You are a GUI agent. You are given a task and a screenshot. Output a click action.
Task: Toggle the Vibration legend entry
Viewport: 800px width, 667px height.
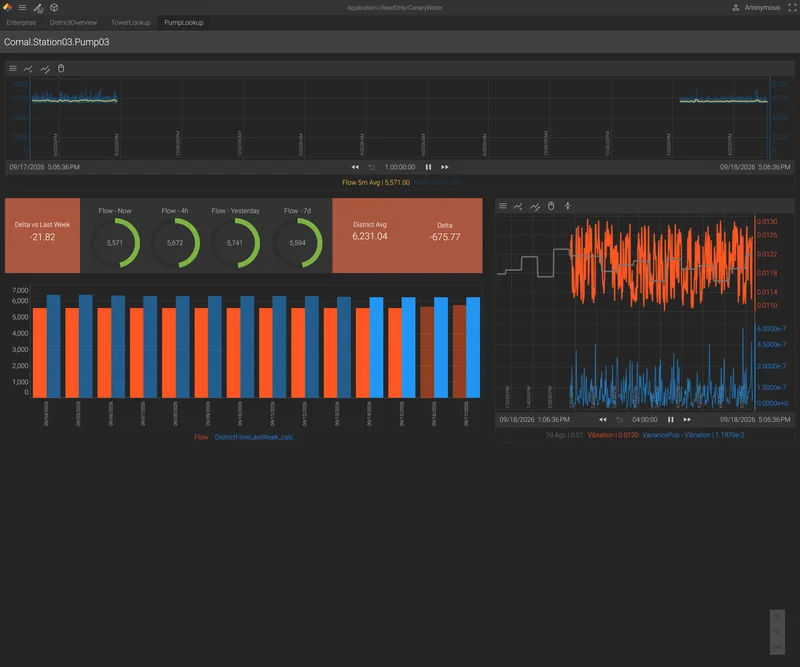[613, 435]
